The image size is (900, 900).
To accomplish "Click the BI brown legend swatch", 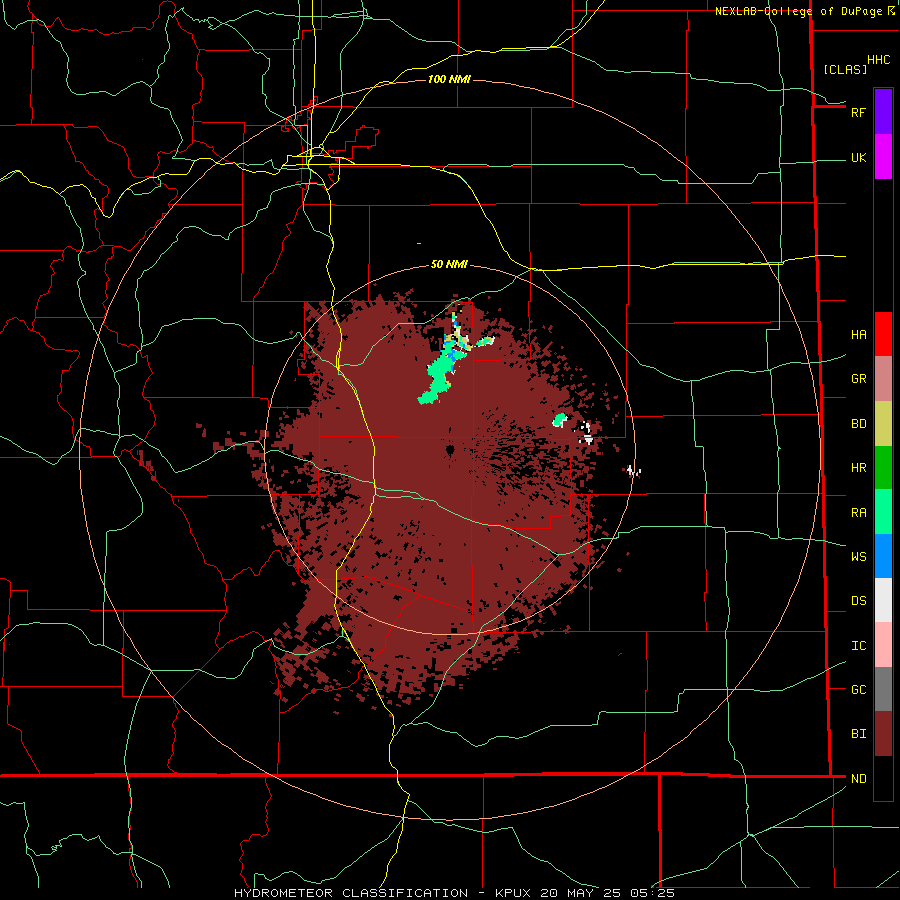I will [x=883, y=734].
